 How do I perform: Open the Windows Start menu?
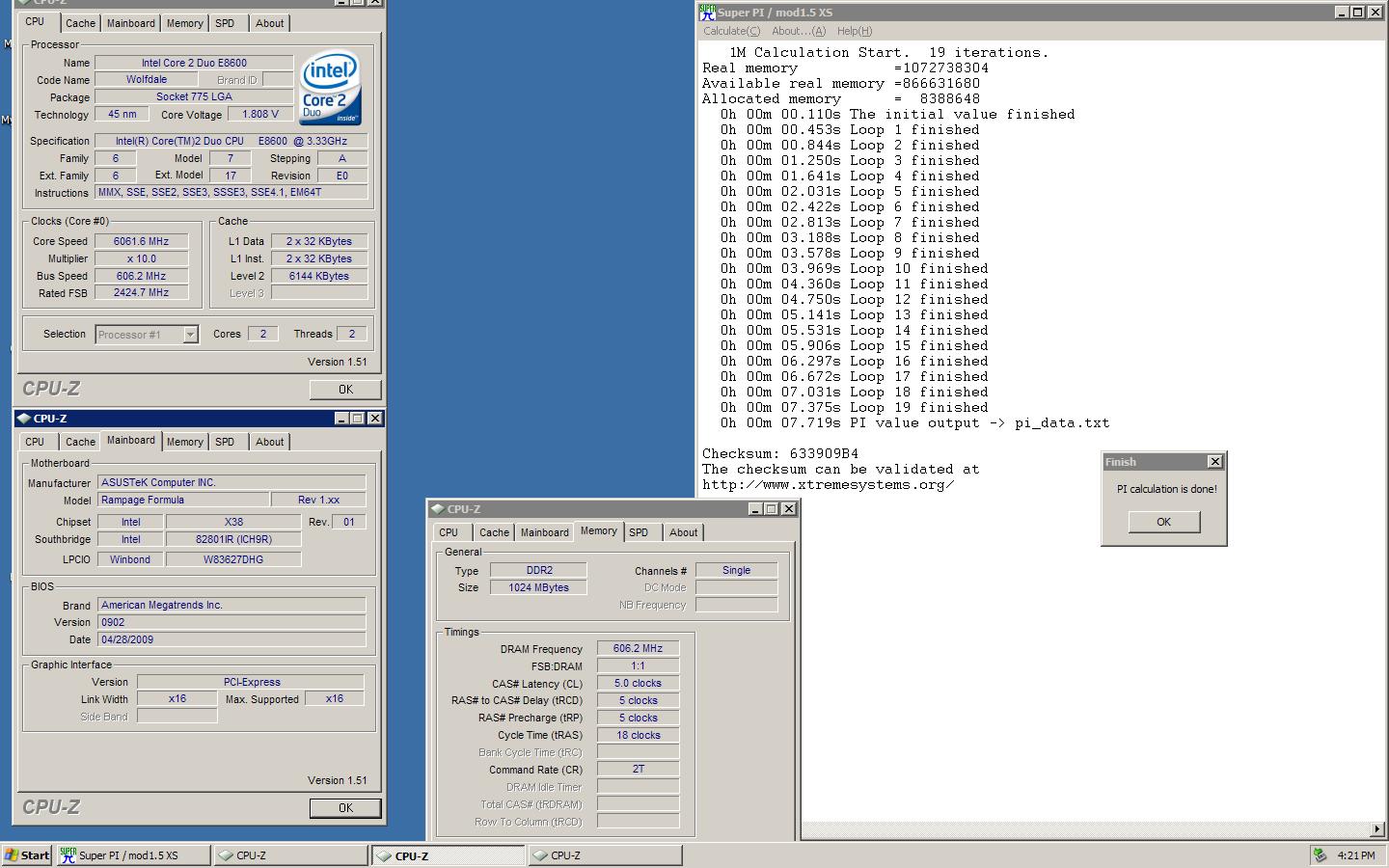pyautogui.click(x=27, y=855)
